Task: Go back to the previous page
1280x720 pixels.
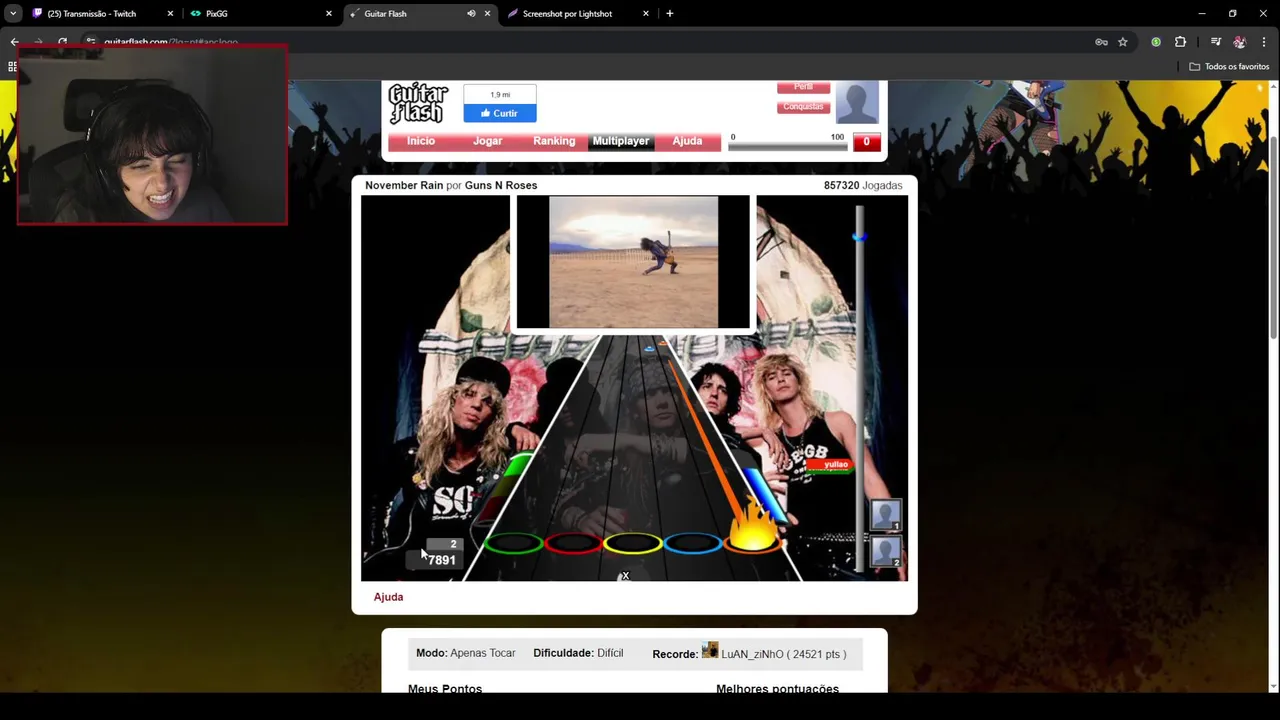Action: pos(15,42)
